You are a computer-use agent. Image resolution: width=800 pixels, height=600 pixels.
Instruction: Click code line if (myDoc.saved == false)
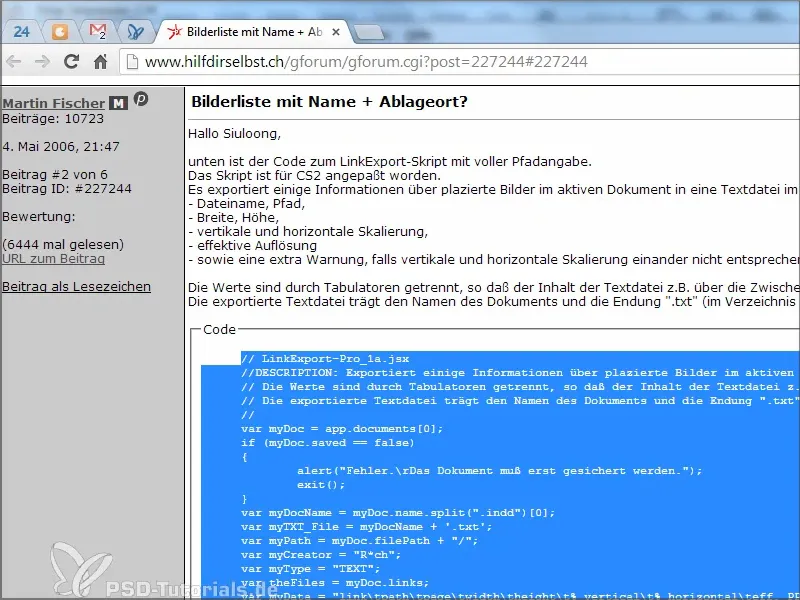[328, 443]
